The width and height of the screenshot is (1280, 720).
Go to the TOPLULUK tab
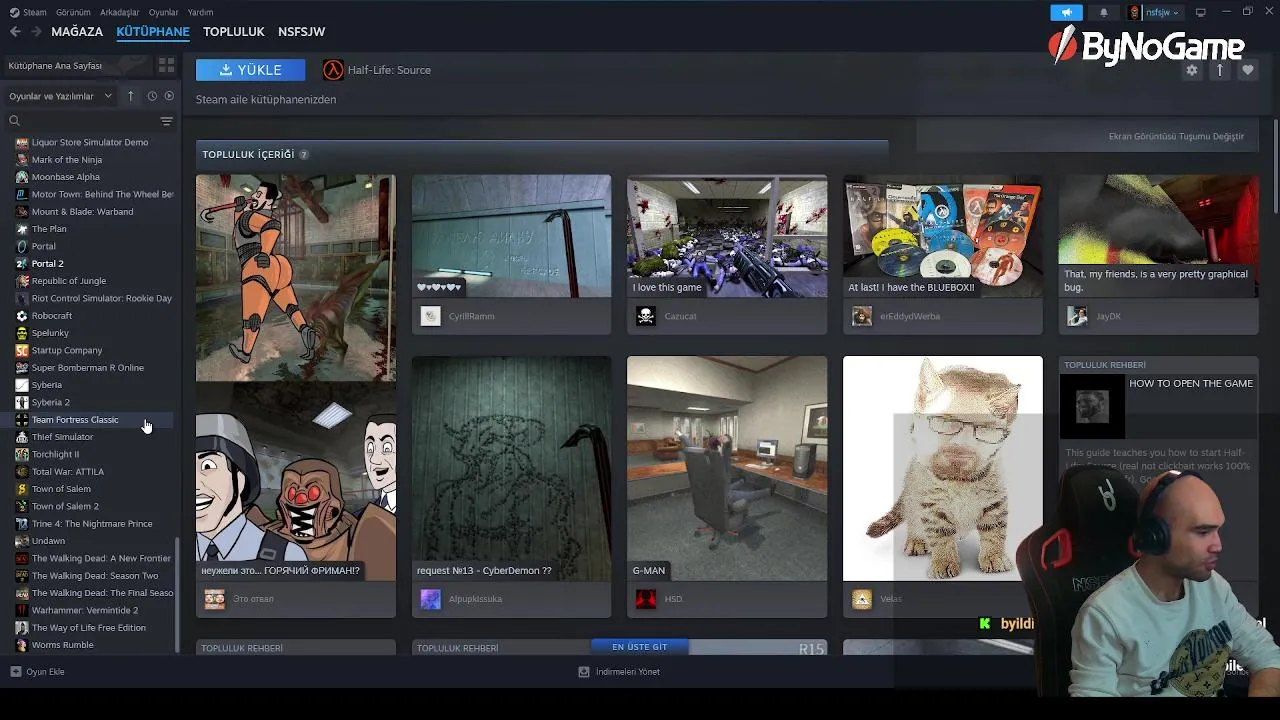[x=234, y=32]
